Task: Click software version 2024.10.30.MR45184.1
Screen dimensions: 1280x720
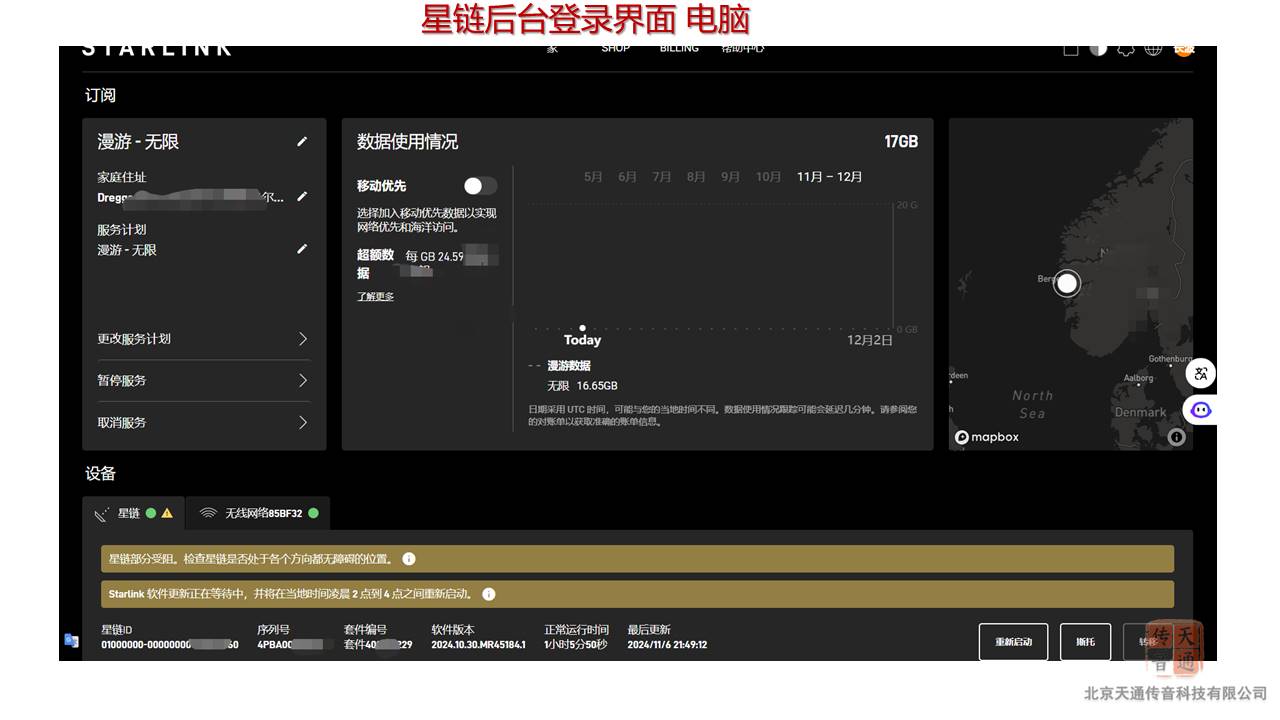Action: 478,645
